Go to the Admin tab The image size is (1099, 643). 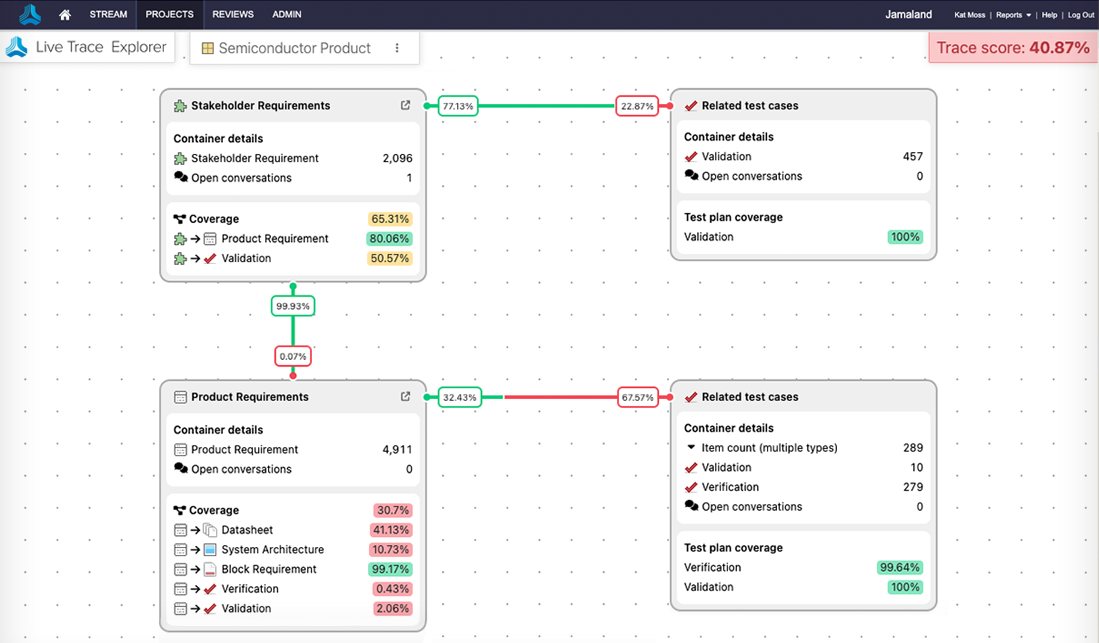coord(287,15)
